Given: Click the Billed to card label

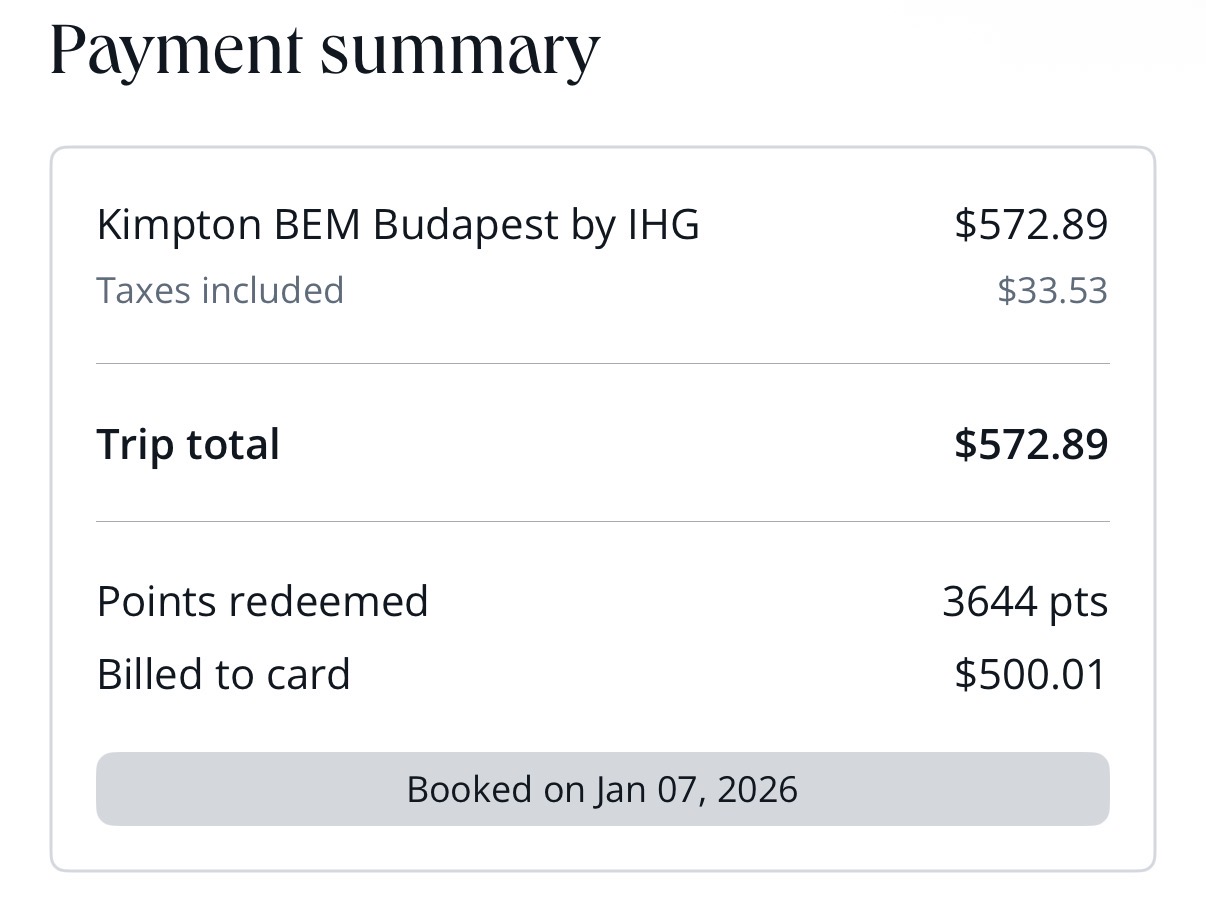Looking at the screenshot, I should 223,674.
